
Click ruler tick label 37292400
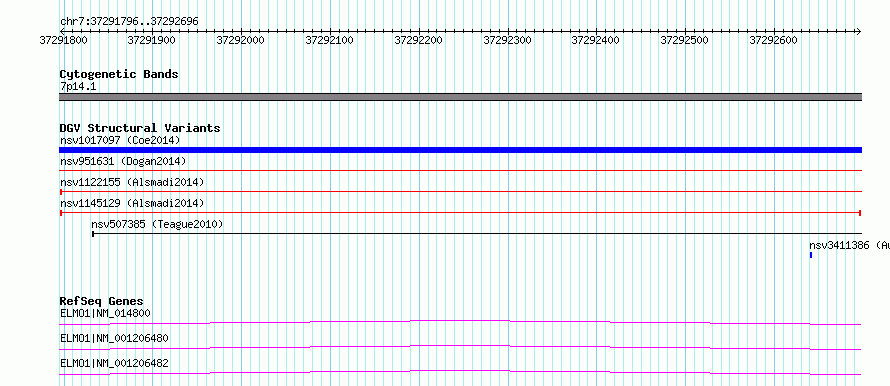coord(595,40)
